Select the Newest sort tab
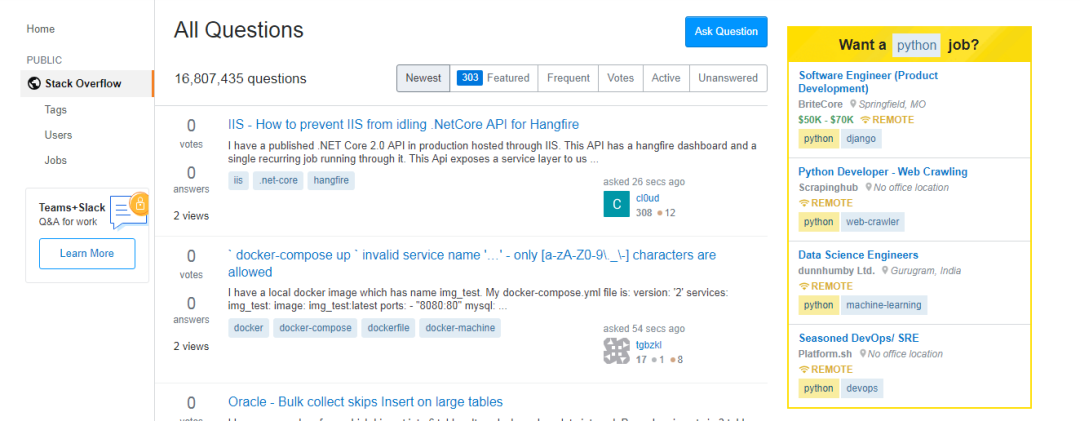 pyautogui.click(x=423, y=78)
